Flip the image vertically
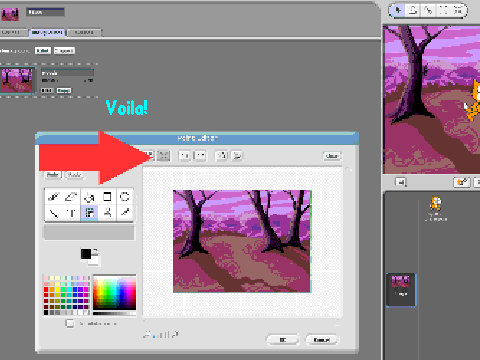The height and width of the screenshot is (360, 480). [x=237, y=156]
